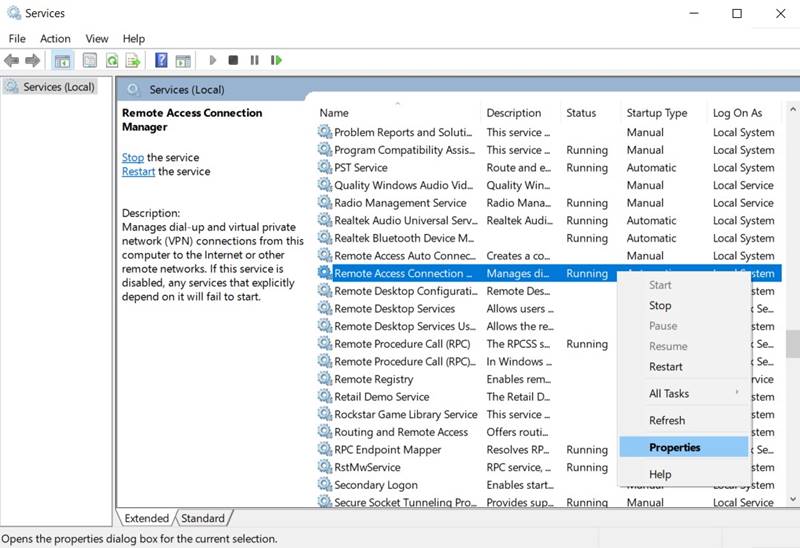Open the Help menu in the menu bar
Viewport: 800px width, 548px height.
tap(134, 39)
